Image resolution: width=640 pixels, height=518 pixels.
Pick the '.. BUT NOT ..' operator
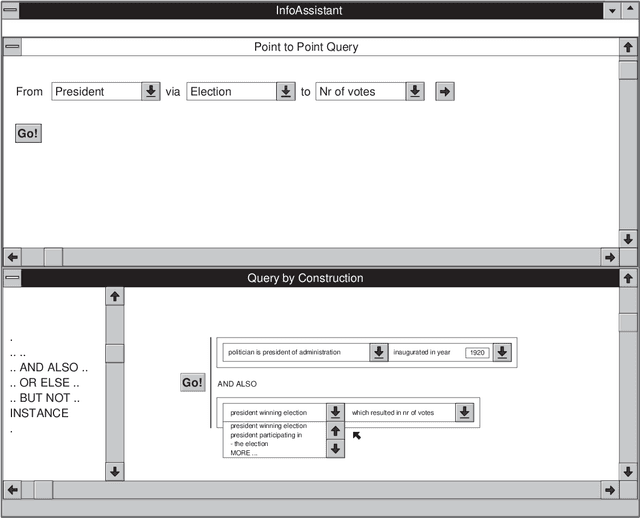(x=46, y=398)
